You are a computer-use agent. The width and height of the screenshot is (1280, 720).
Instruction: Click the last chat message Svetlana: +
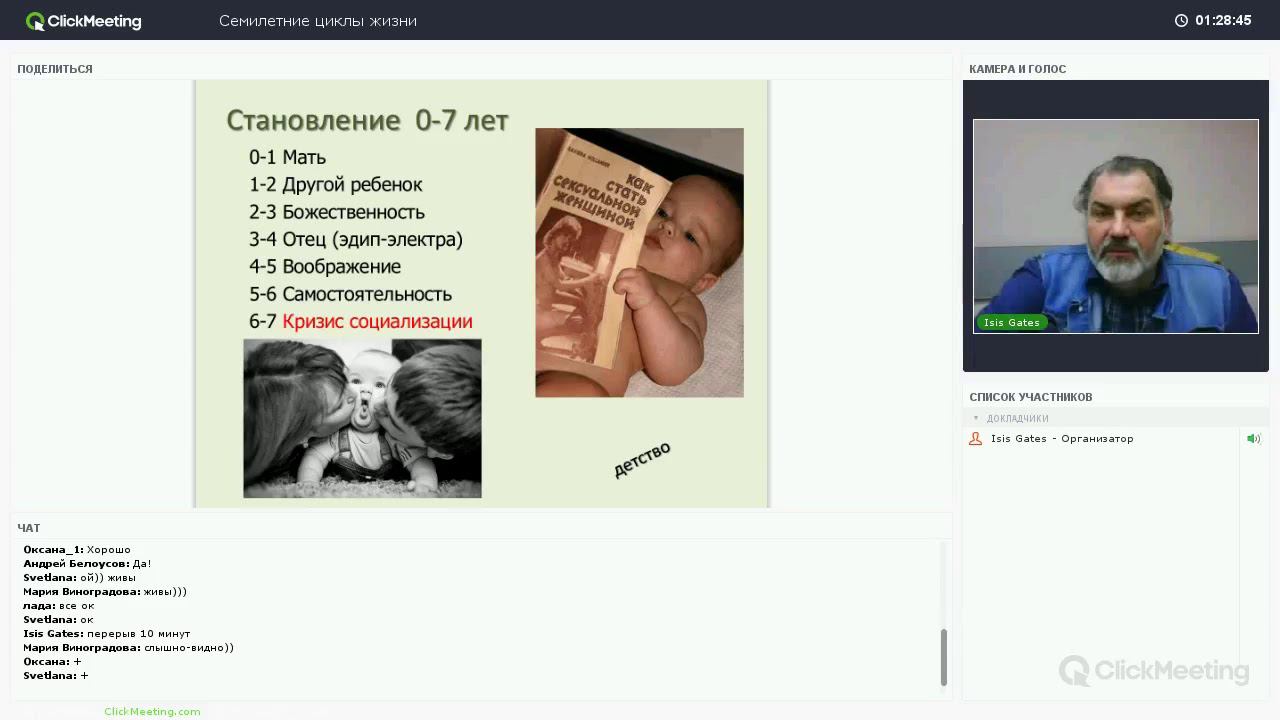point(56,676)
